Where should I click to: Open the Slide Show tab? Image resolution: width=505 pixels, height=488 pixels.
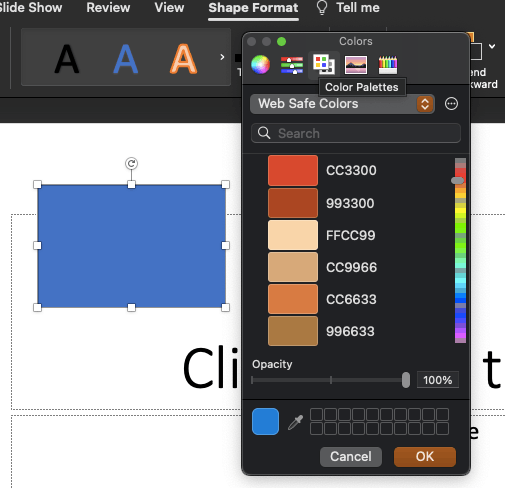[31, 7]
